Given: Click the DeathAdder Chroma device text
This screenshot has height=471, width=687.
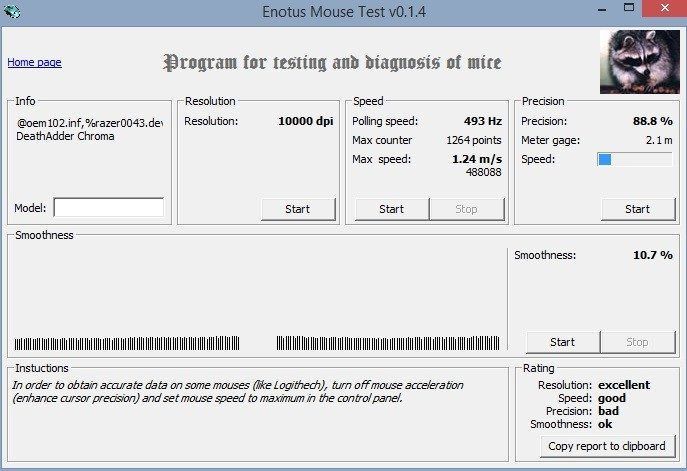Looking at the screenshot, I should [x=66, y=137].
